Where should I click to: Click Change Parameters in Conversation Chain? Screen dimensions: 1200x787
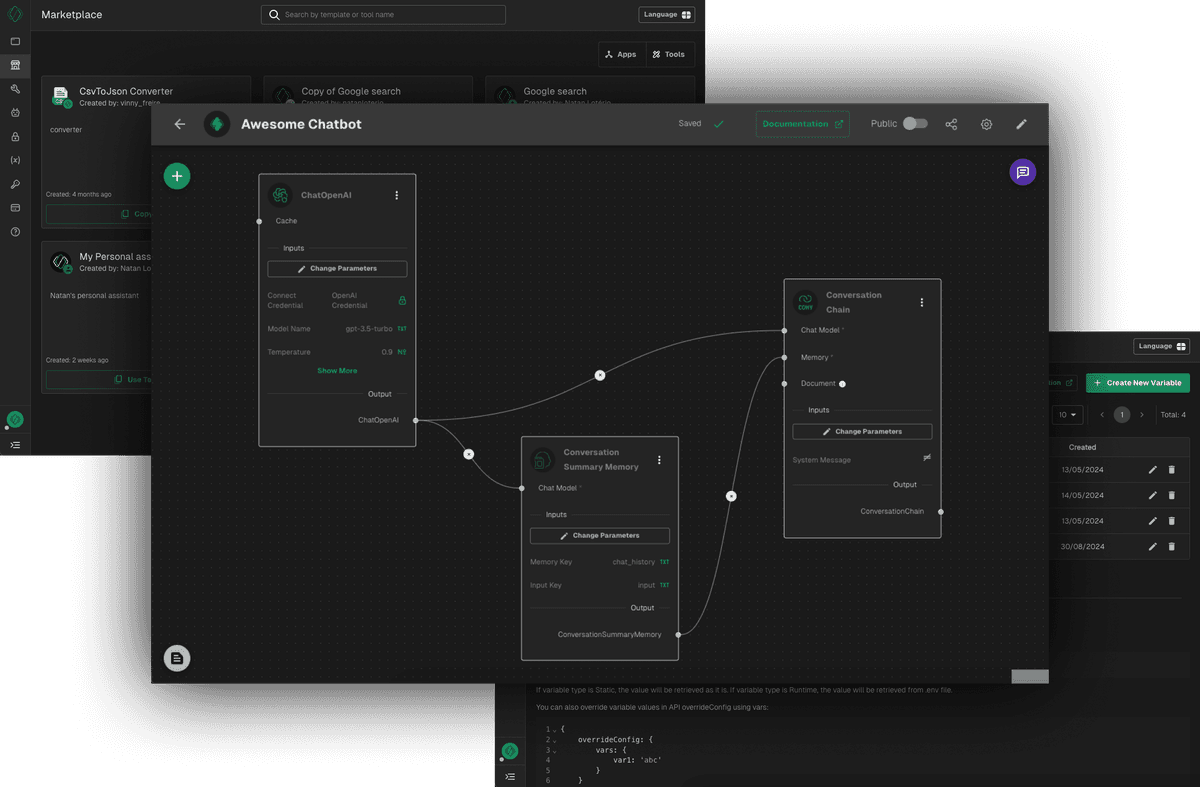(x=862, y=431)
